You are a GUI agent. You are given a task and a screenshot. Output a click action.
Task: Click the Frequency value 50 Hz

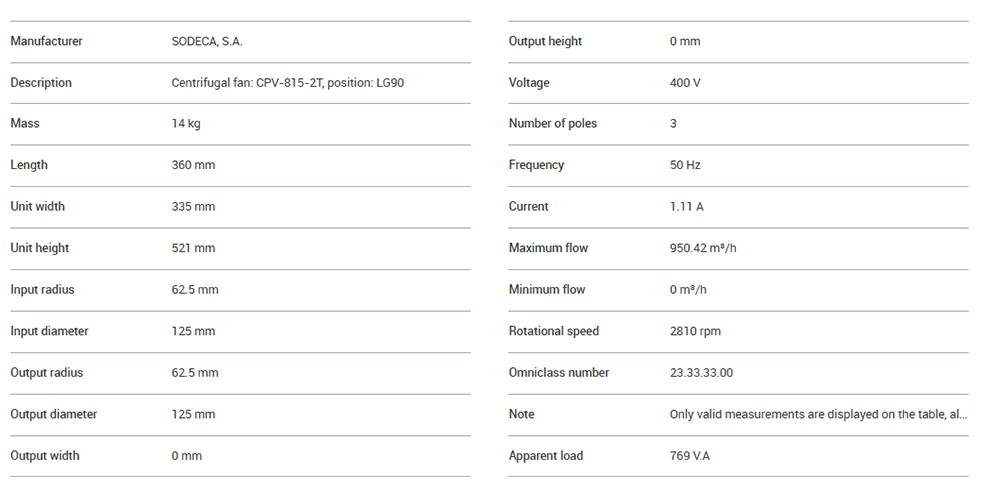coord(685,165)
